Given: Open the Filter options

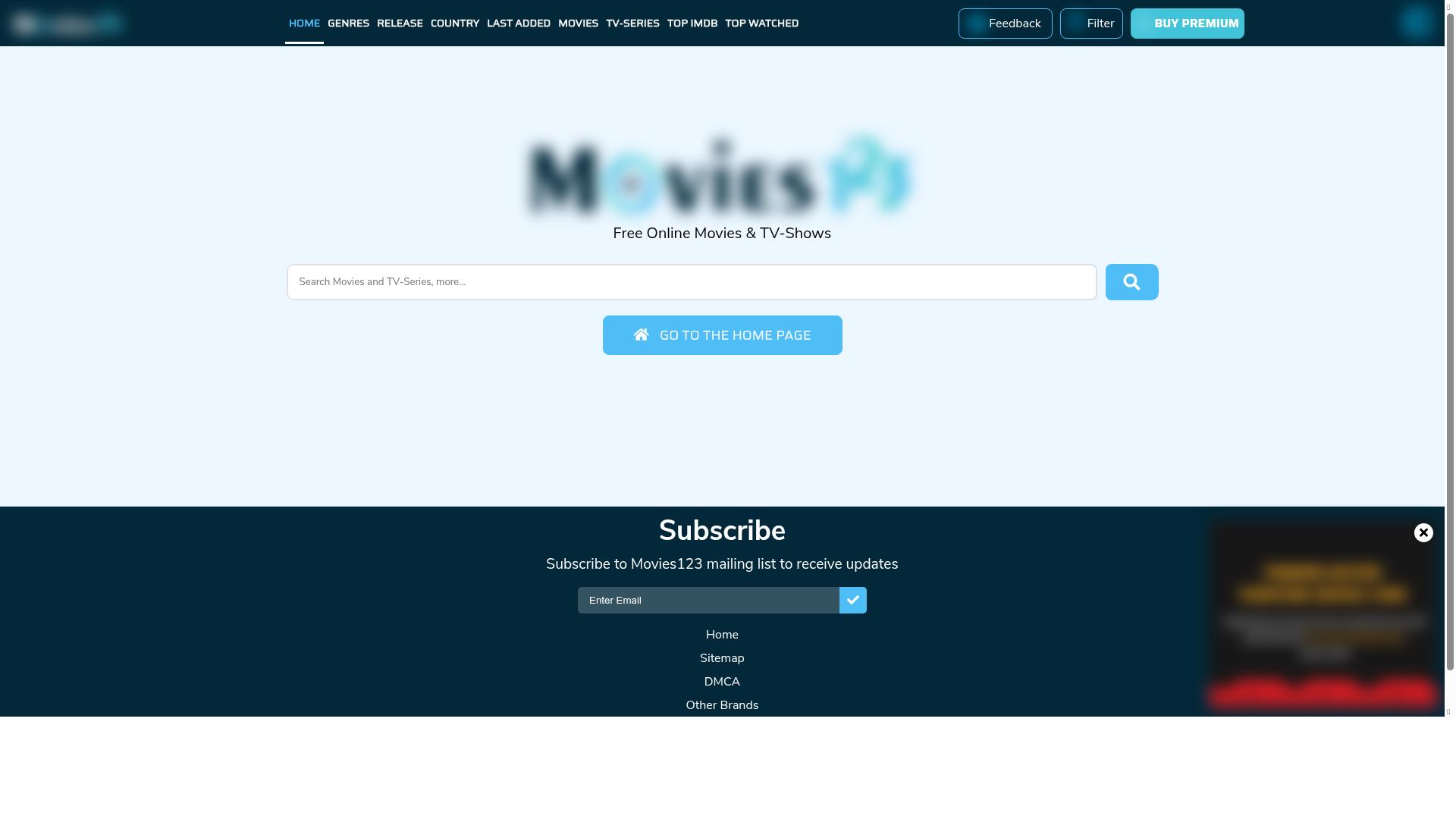Looking at the screenshot, I should click(x=1090, y=24).
